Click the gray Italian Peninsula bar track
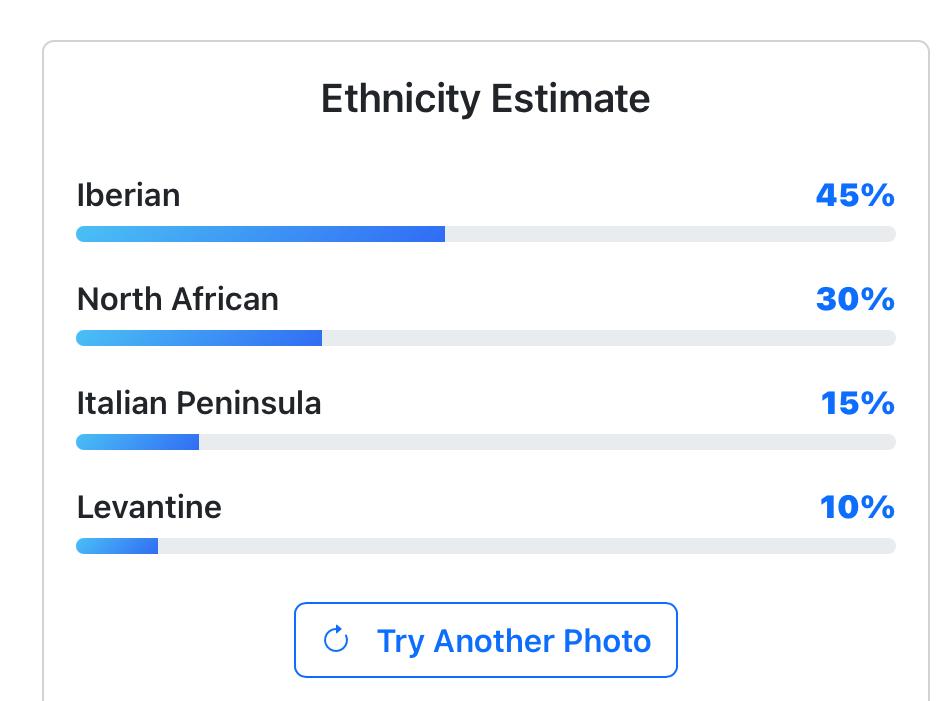This screenshot has width=942, height=701. coord(547,442)
